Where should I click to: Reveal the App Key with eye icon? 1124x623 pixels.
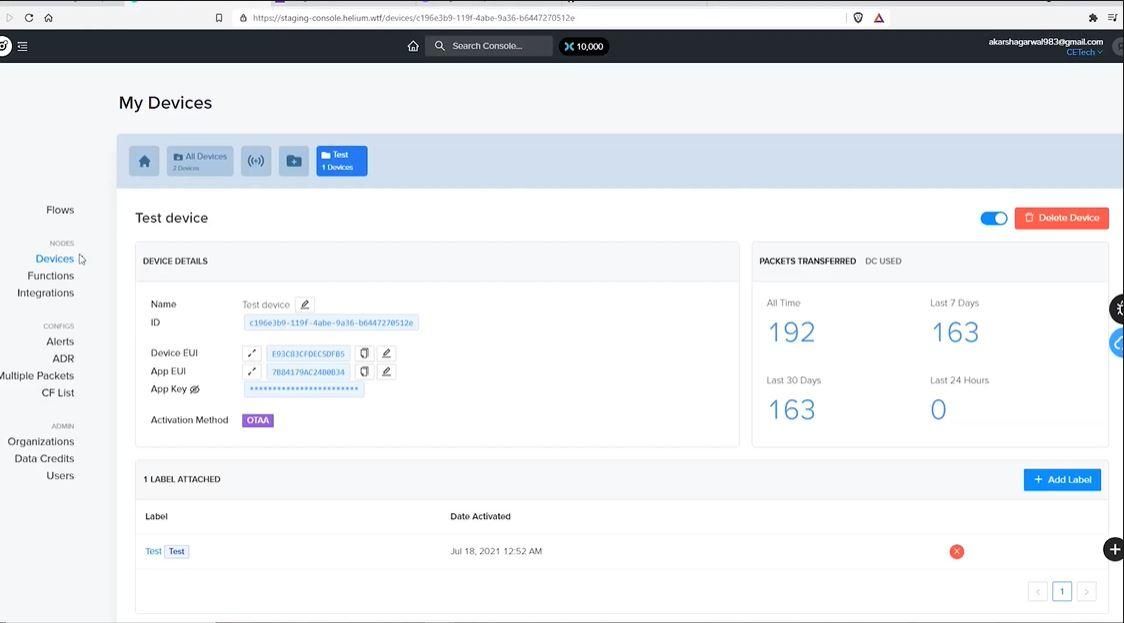point(195,389)
